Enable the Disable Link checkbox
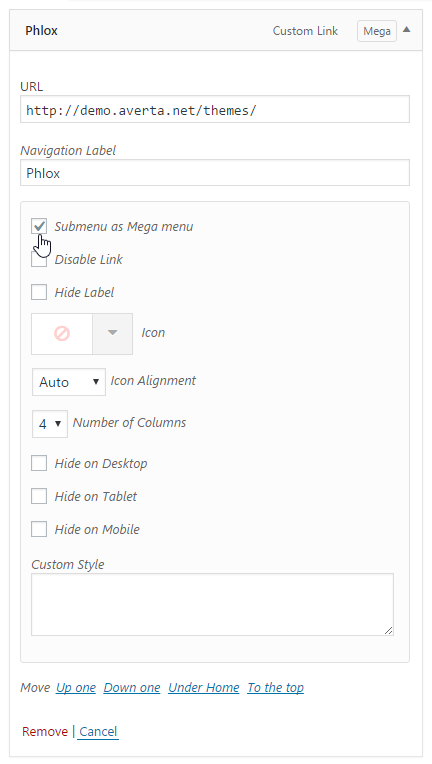Viewport: 432px width, 764px height. (39, 259)
